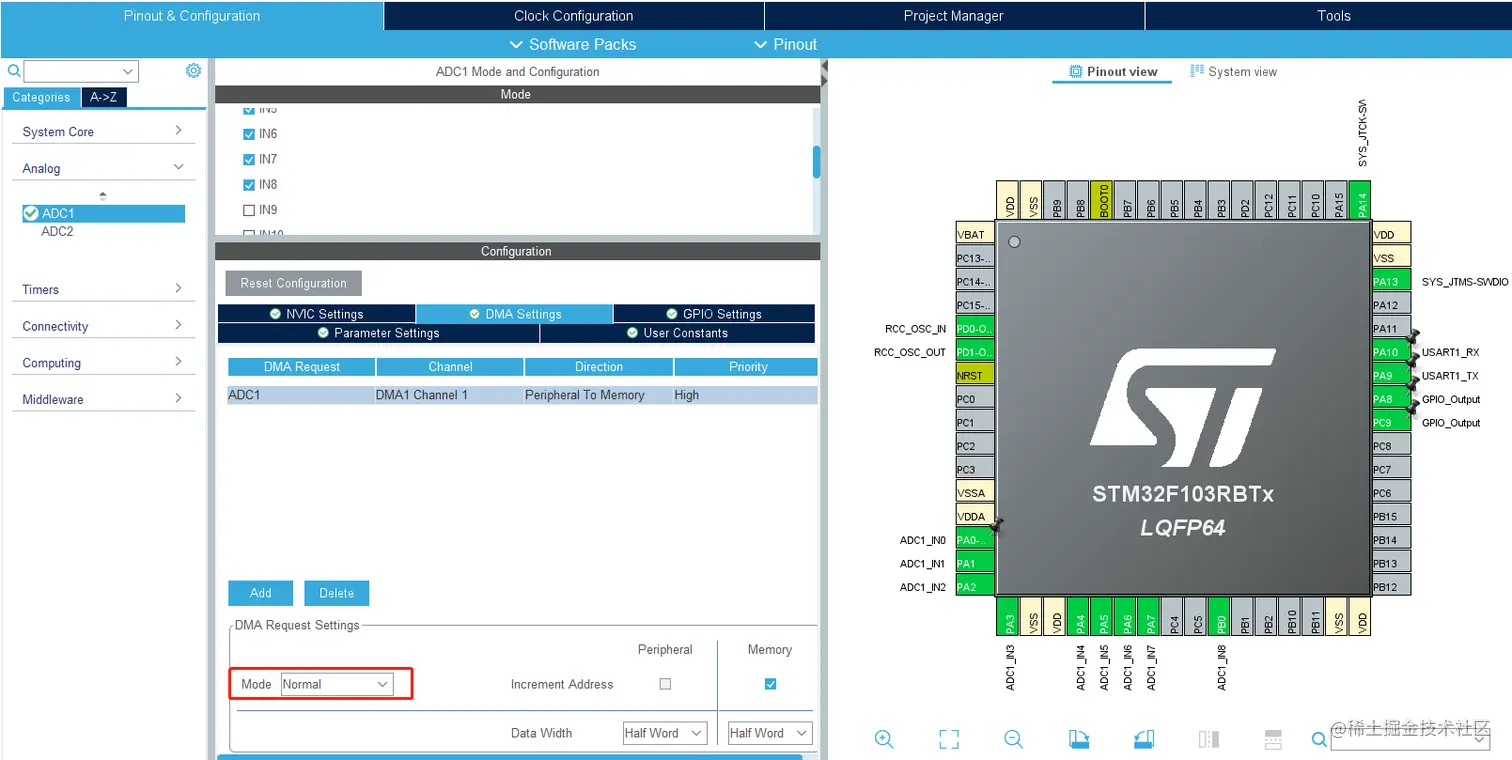Screen dimensions: 1512x760
Task: Switch to Project Manager tab
Action: pyautogui.click(x=954, y=15)
